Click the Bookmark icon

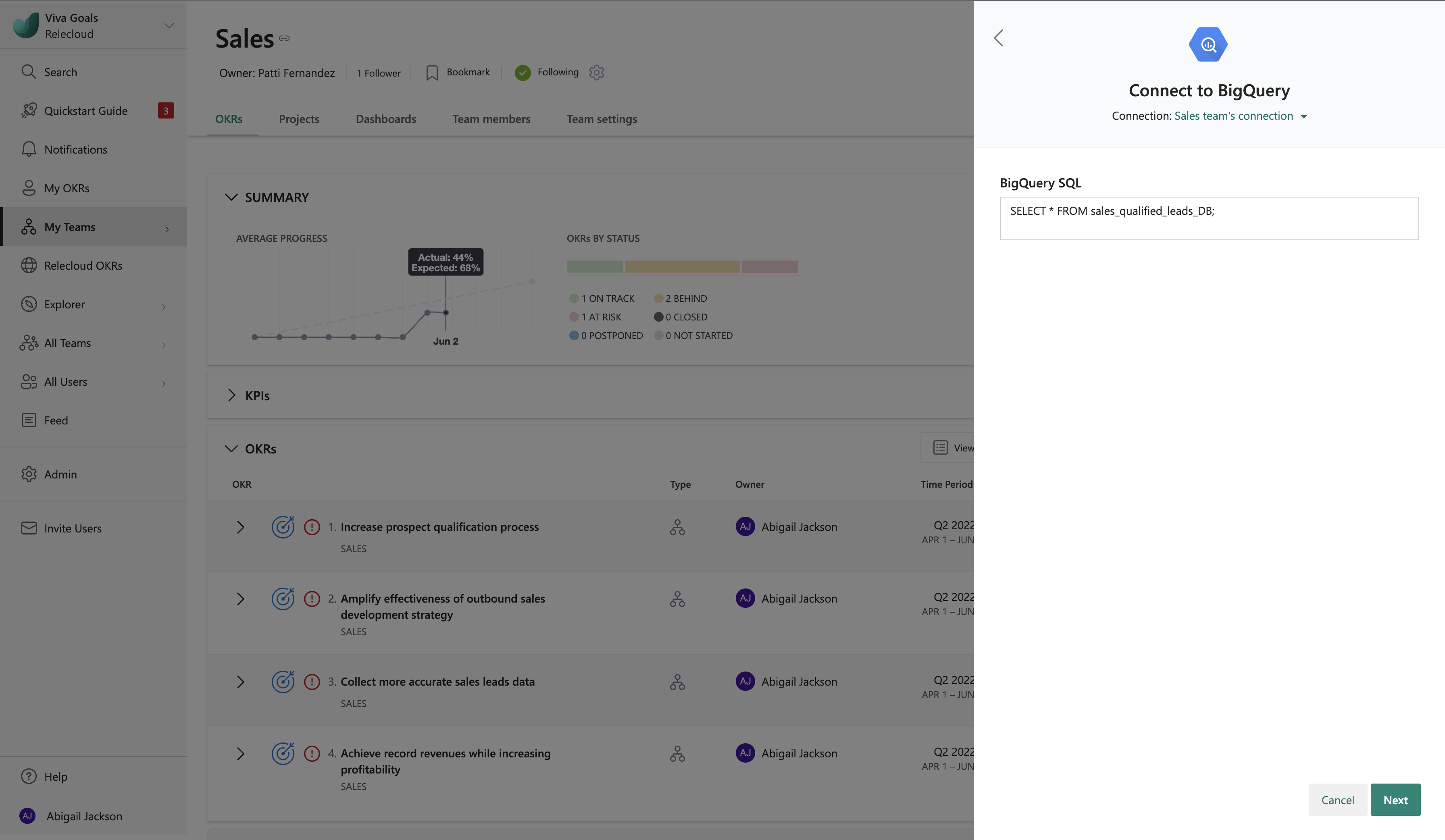coord(432,73)
